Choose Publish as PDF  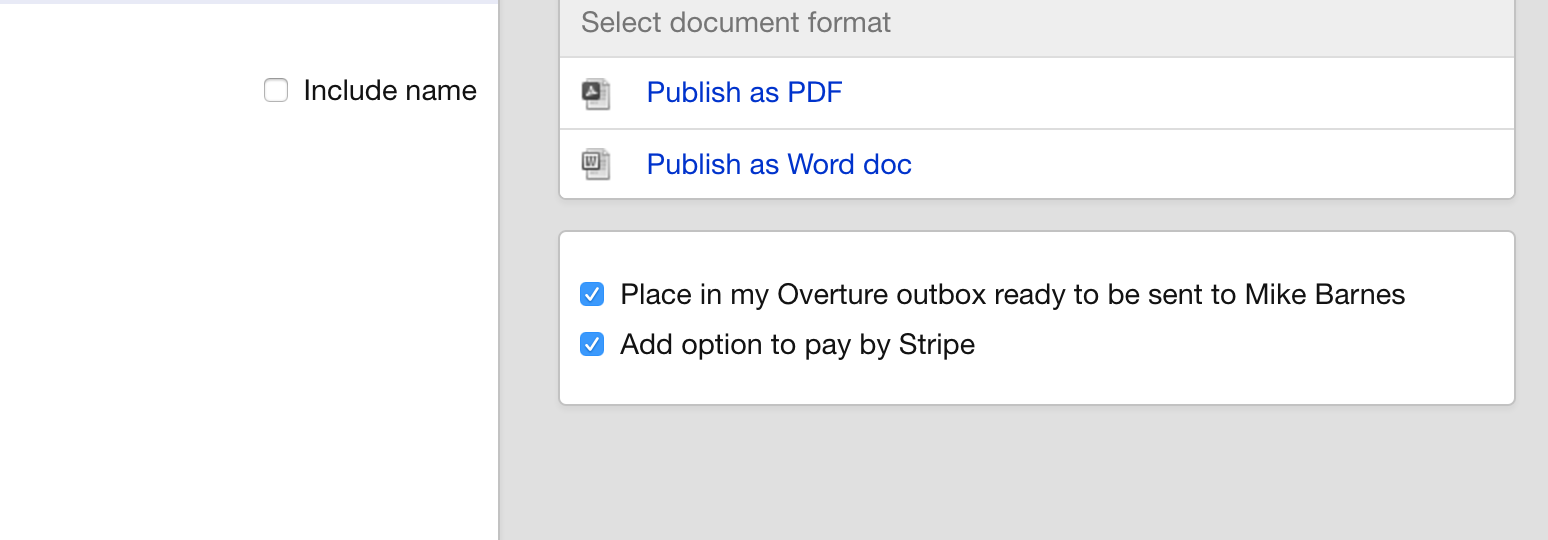click(x=744, y=92)
